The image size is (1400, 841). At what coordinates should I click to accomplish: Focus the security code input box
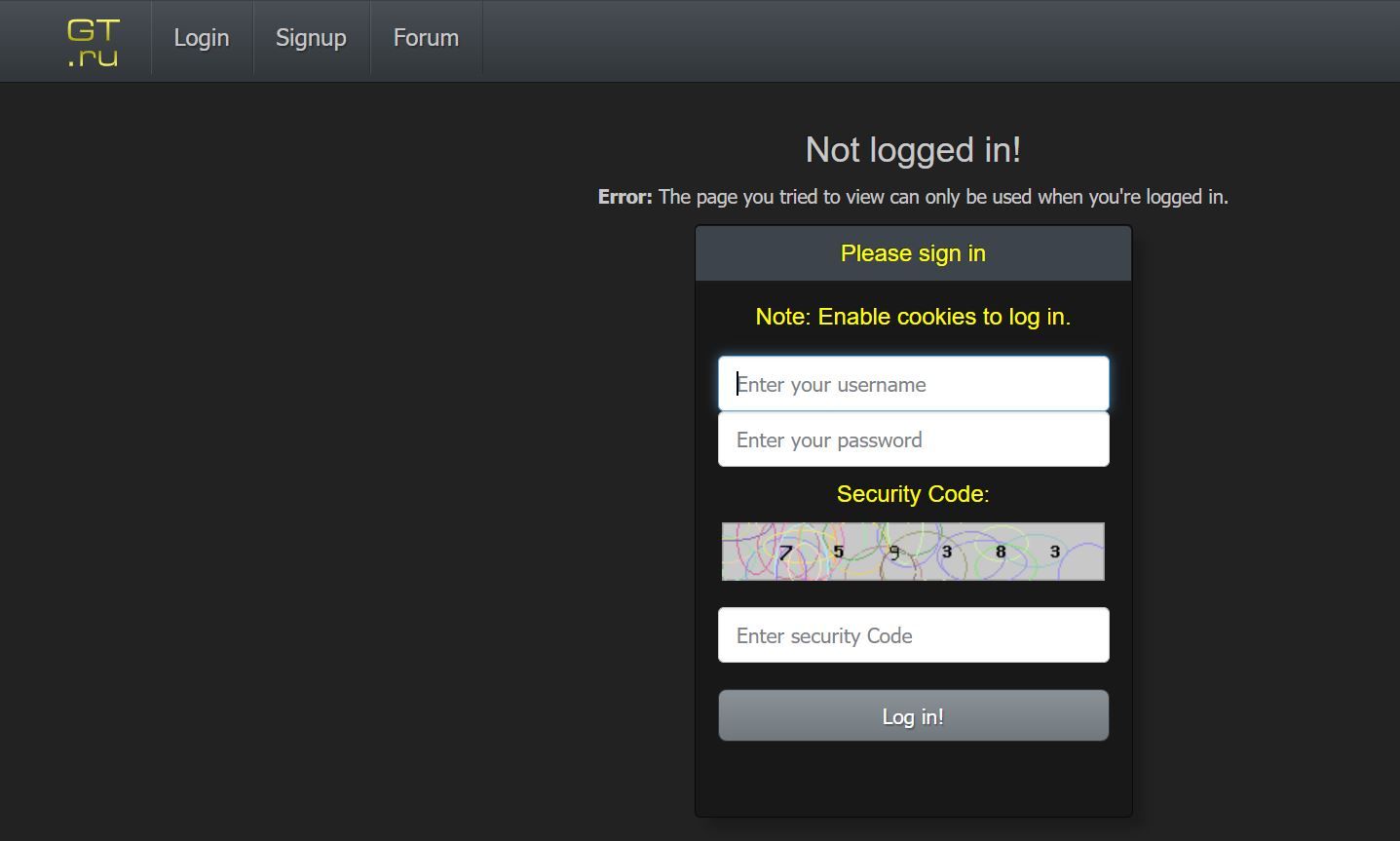(912, 634)
